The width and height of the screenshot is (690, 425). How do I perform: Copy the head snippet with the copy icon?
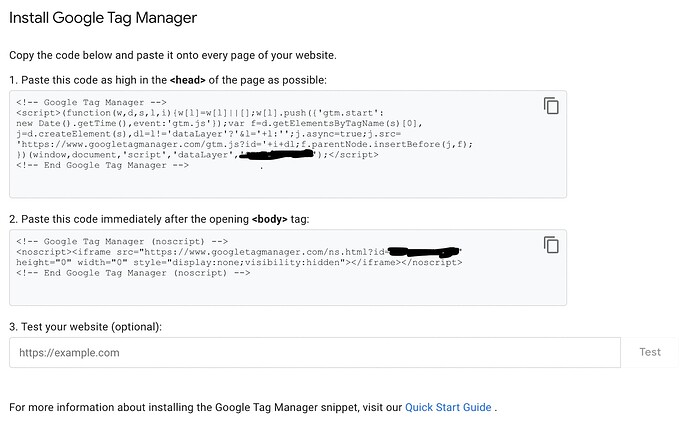(551, 106)
